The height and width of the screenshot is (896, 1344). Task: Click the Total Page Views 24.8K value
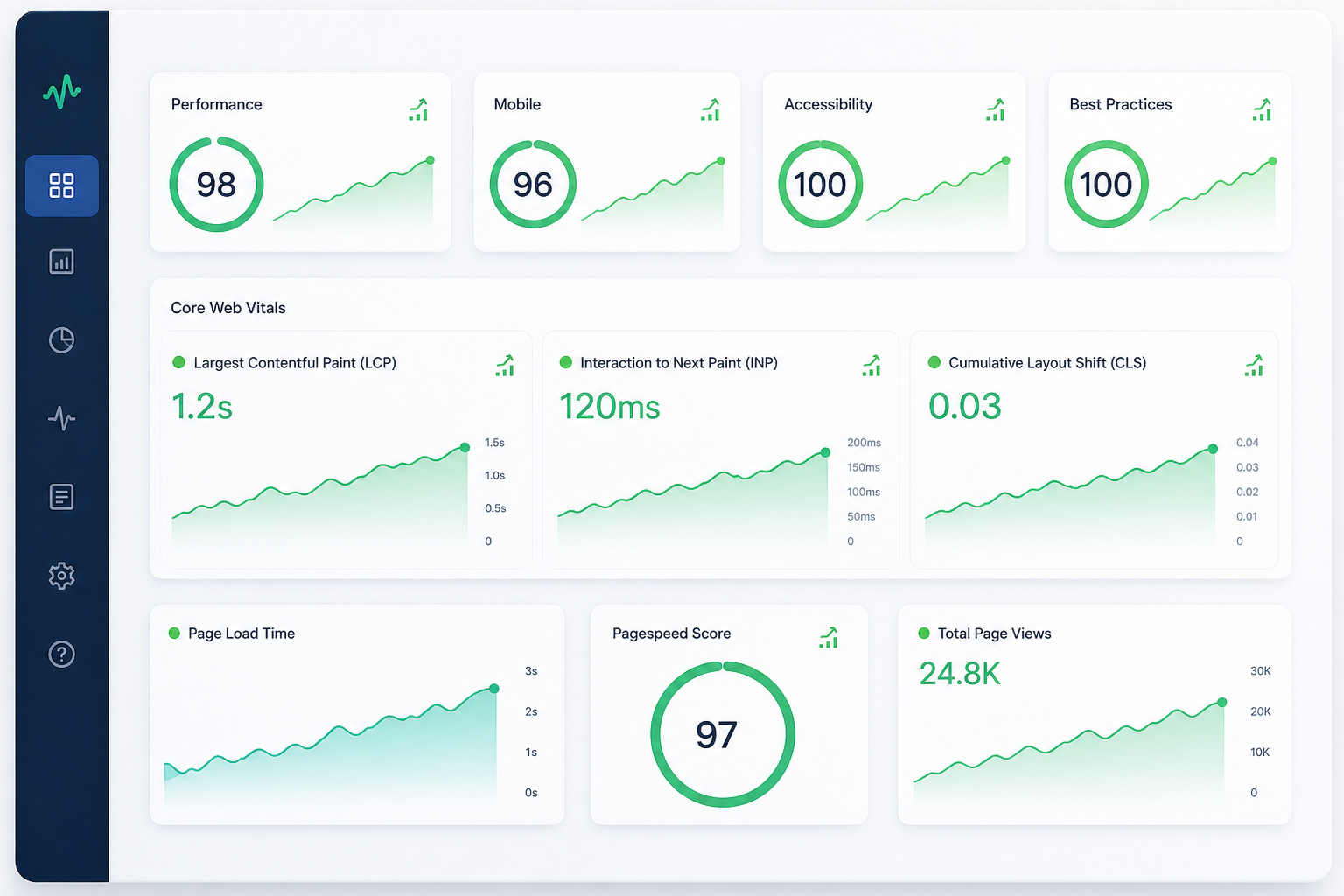[960, 674]
